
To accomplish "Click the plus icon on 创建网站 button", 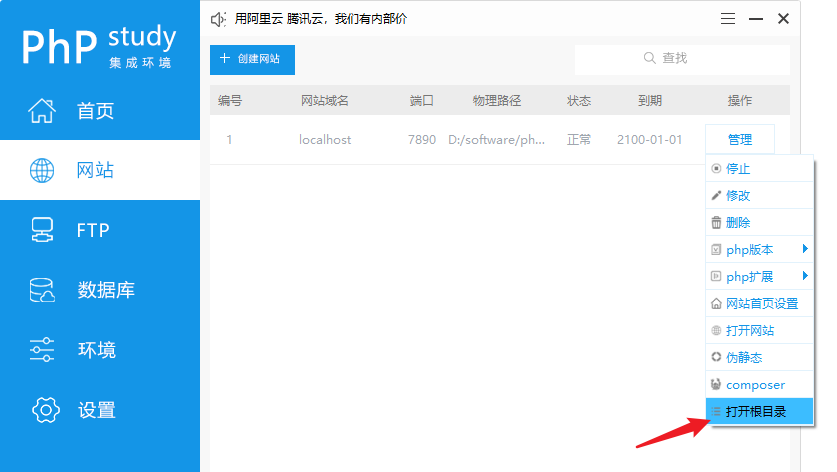I will click(x=225, y=58).
